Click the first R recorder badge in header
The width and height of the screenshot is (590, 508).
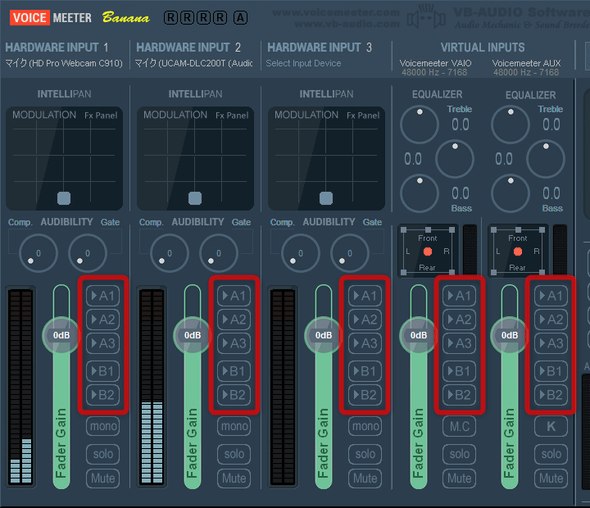click(170, 18)
